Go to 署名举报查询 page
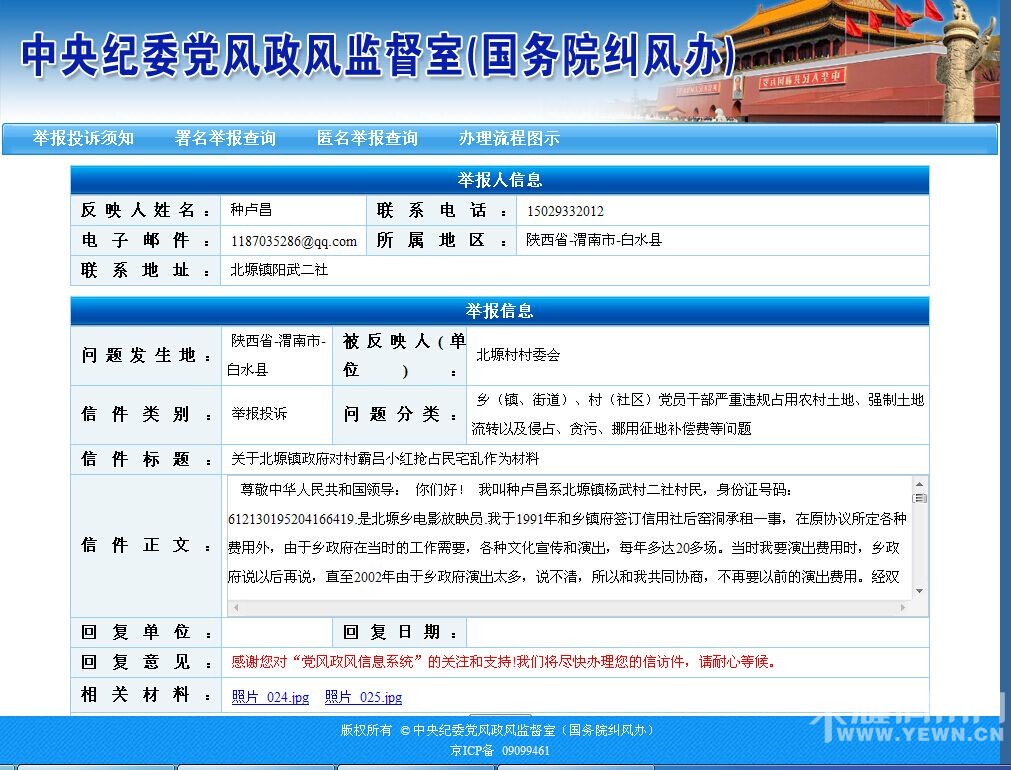 [x=225, y=139]
